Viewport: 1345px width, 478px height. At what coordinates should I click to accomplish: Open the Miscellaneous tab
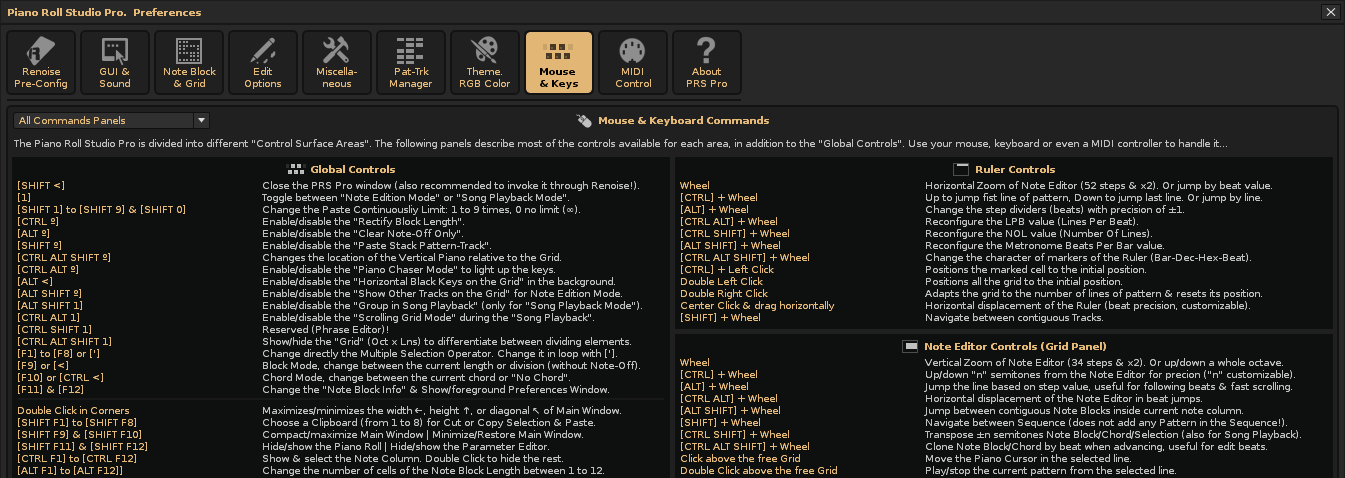click(337, 62)
